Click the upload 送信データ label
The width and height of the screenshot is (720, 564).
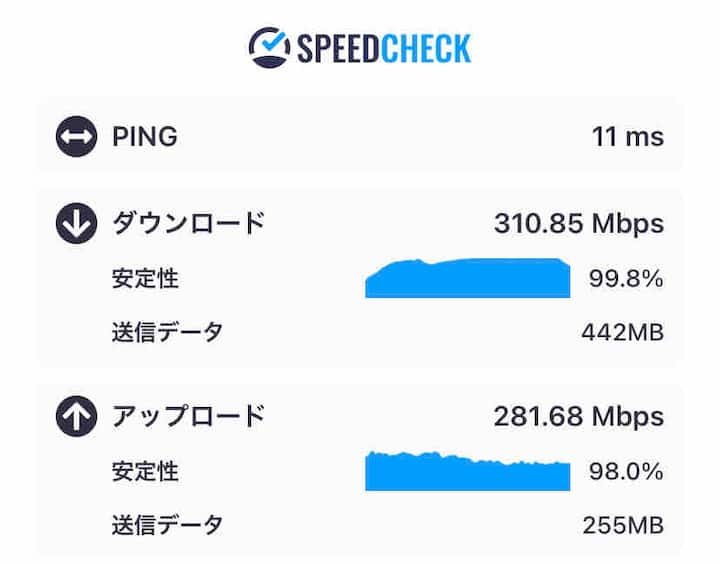tap(167, 524)
